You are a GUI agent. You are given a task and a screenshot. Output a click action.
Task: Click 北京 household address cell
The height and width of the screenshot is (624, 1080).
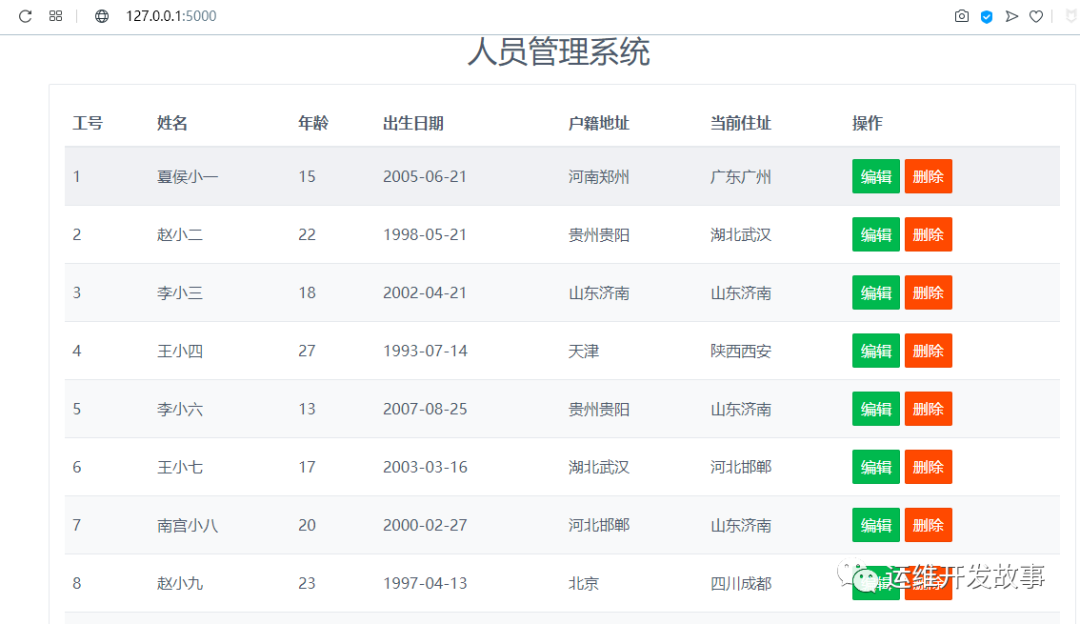click(x=583, y=583)
